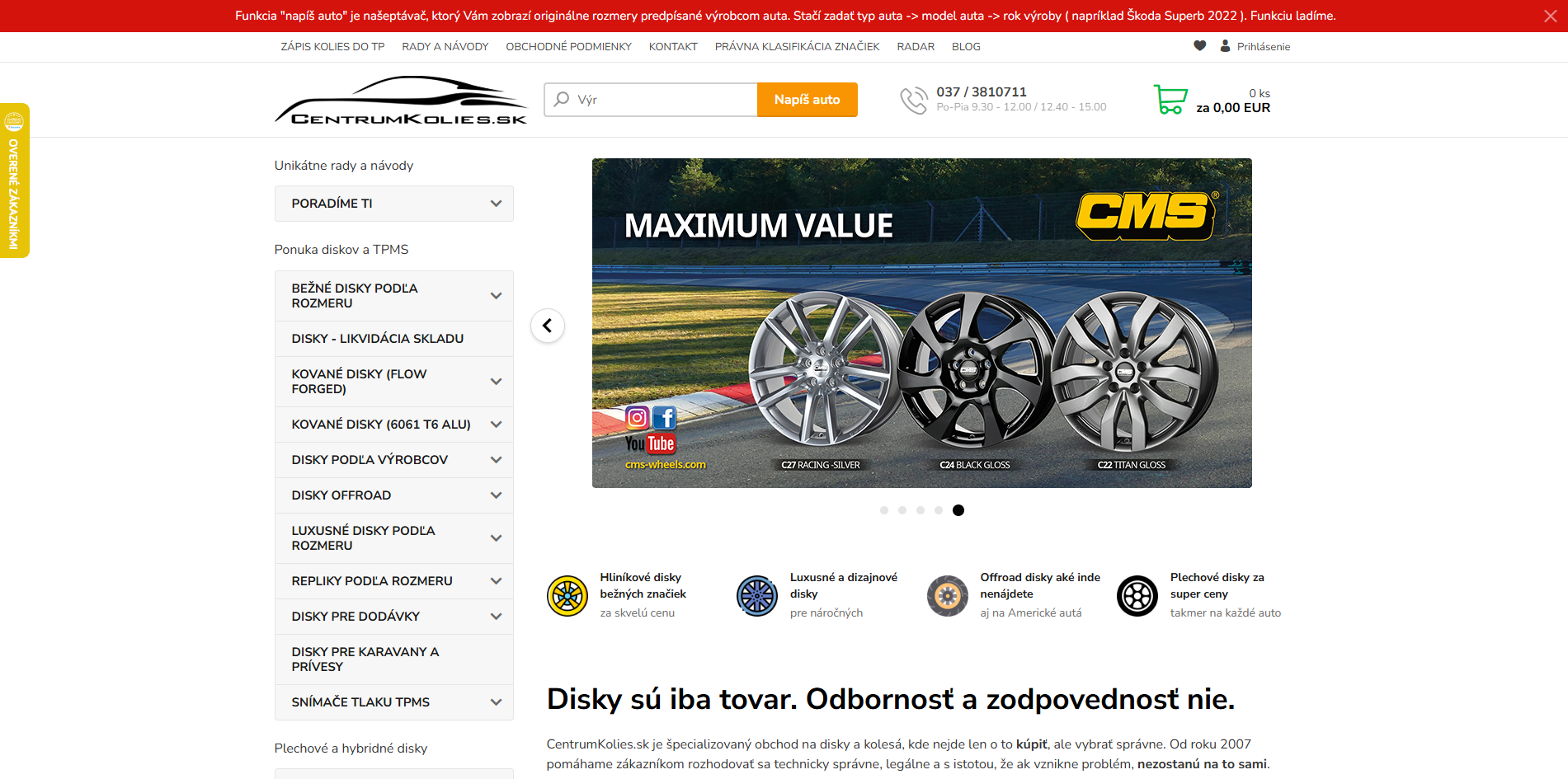The image size is (1568, 779).
Task: Go to the CentrumKolies.sk logo homepage
Action: pyautogui.click(x=401, y=101)
